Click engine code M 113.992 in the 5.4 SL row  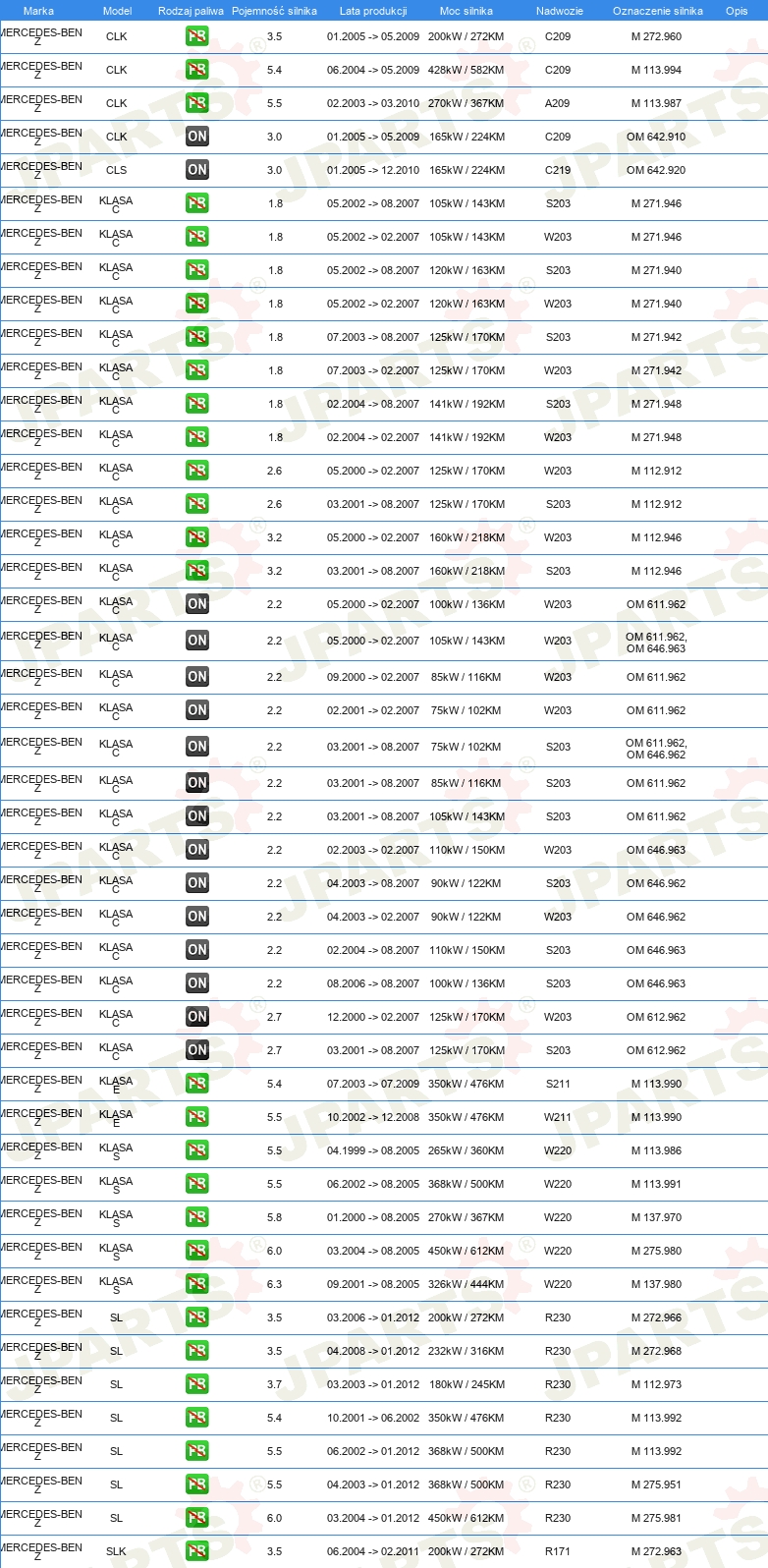click(x=656, y=1418)
